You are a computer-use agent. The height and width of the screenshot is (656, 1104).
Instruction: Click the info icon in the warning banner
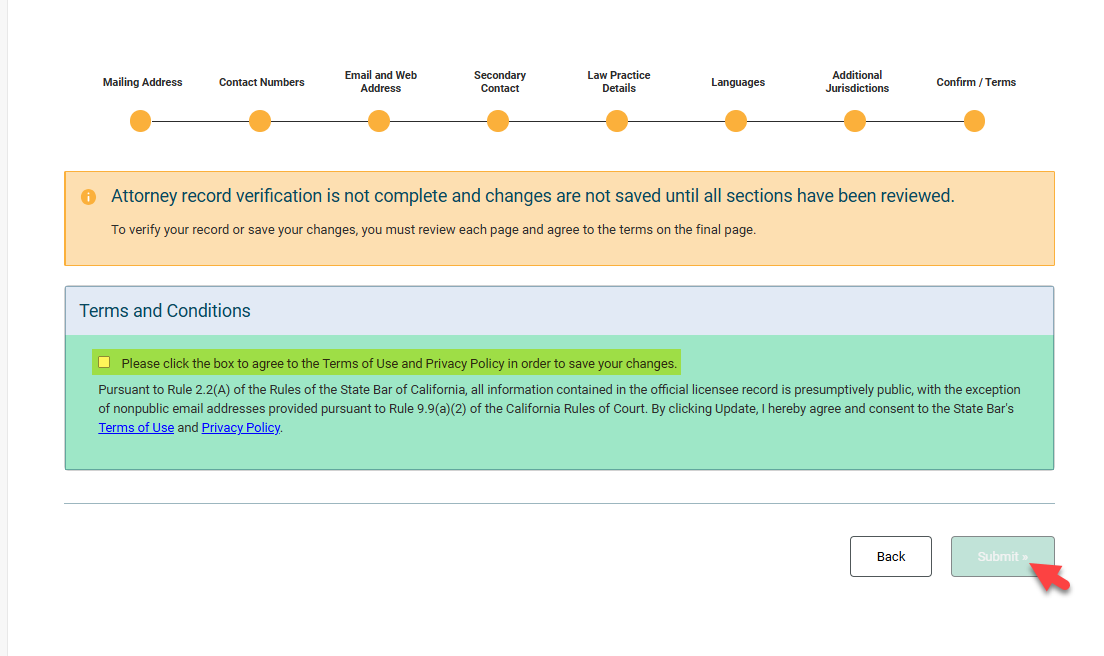click(x=89, y=197)
